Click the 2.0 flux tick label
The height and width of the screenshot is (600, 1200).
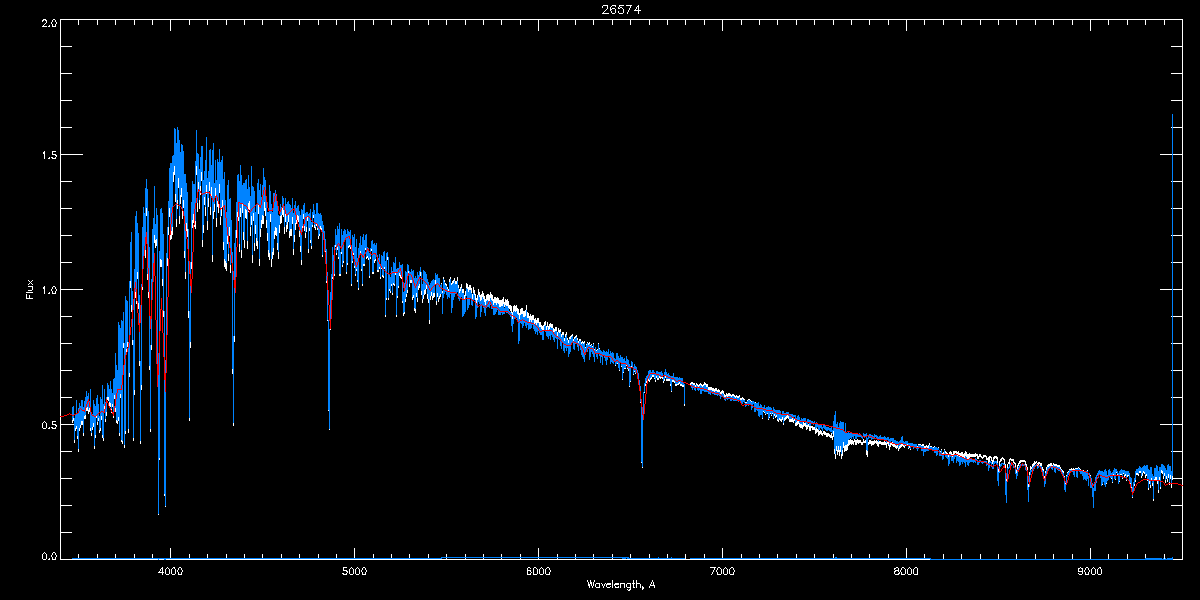click(x=48, y=22)
